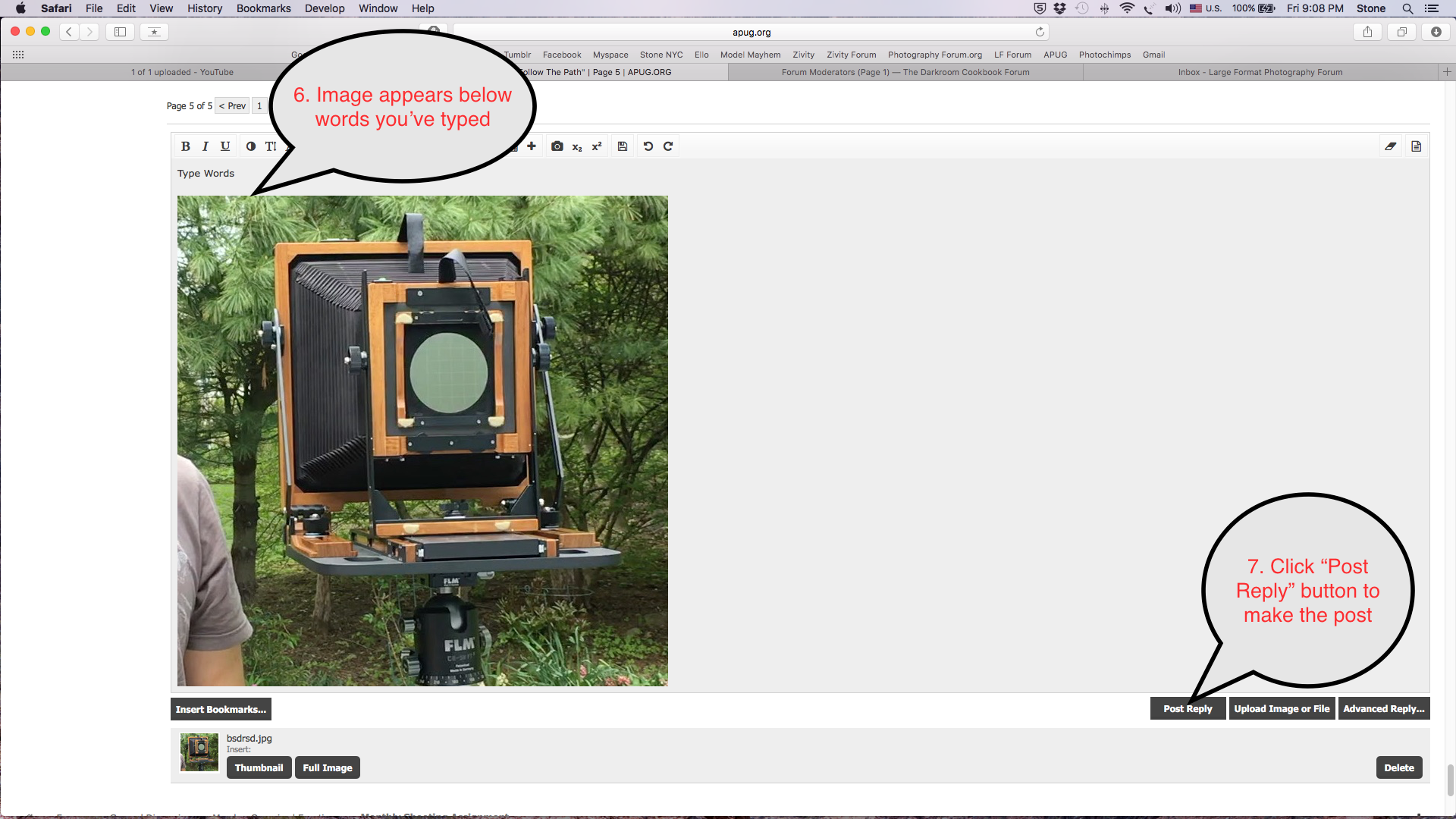Toggle italic text formatting
The height and width of the screenshot is (819, 1456).
point(204,146)
